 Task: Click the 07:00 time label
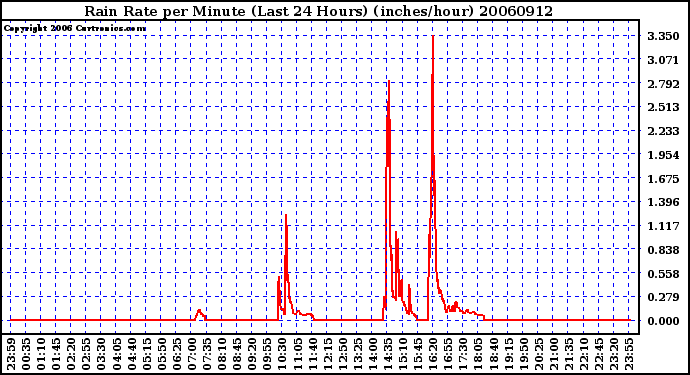(x=192, y=354)
